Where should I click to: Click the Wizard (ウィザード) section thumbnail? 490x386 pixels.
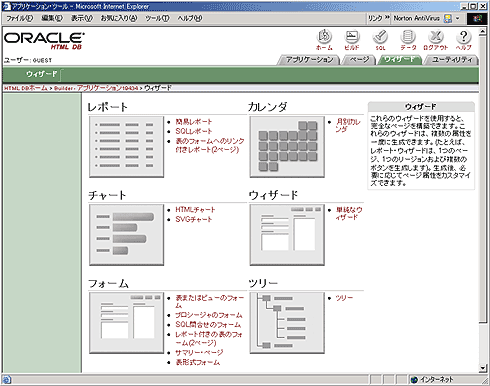tap(287, 235)
